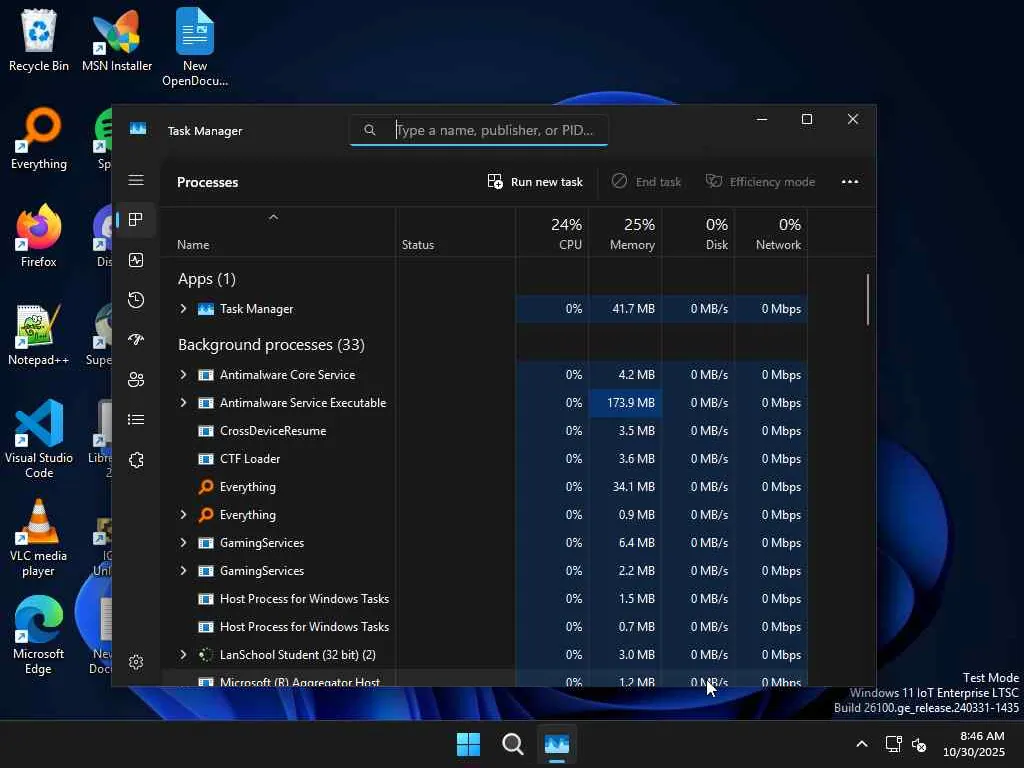Select Notepad++ desktop shortcut
1024x768 pixels.
coord(39,335)
